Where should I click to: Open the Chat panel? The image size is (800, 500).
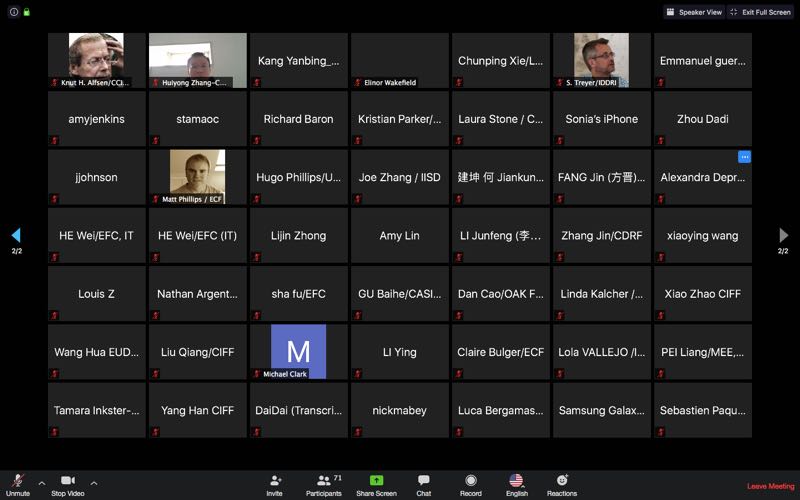click(423, 484)
